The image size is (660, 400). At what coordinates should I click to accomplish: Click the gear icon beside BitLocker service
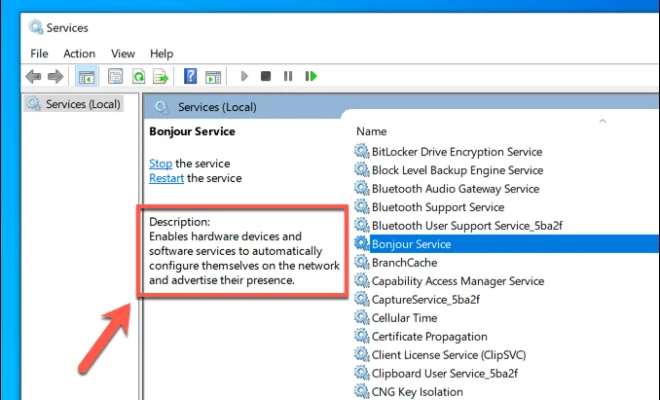[362, 151]
